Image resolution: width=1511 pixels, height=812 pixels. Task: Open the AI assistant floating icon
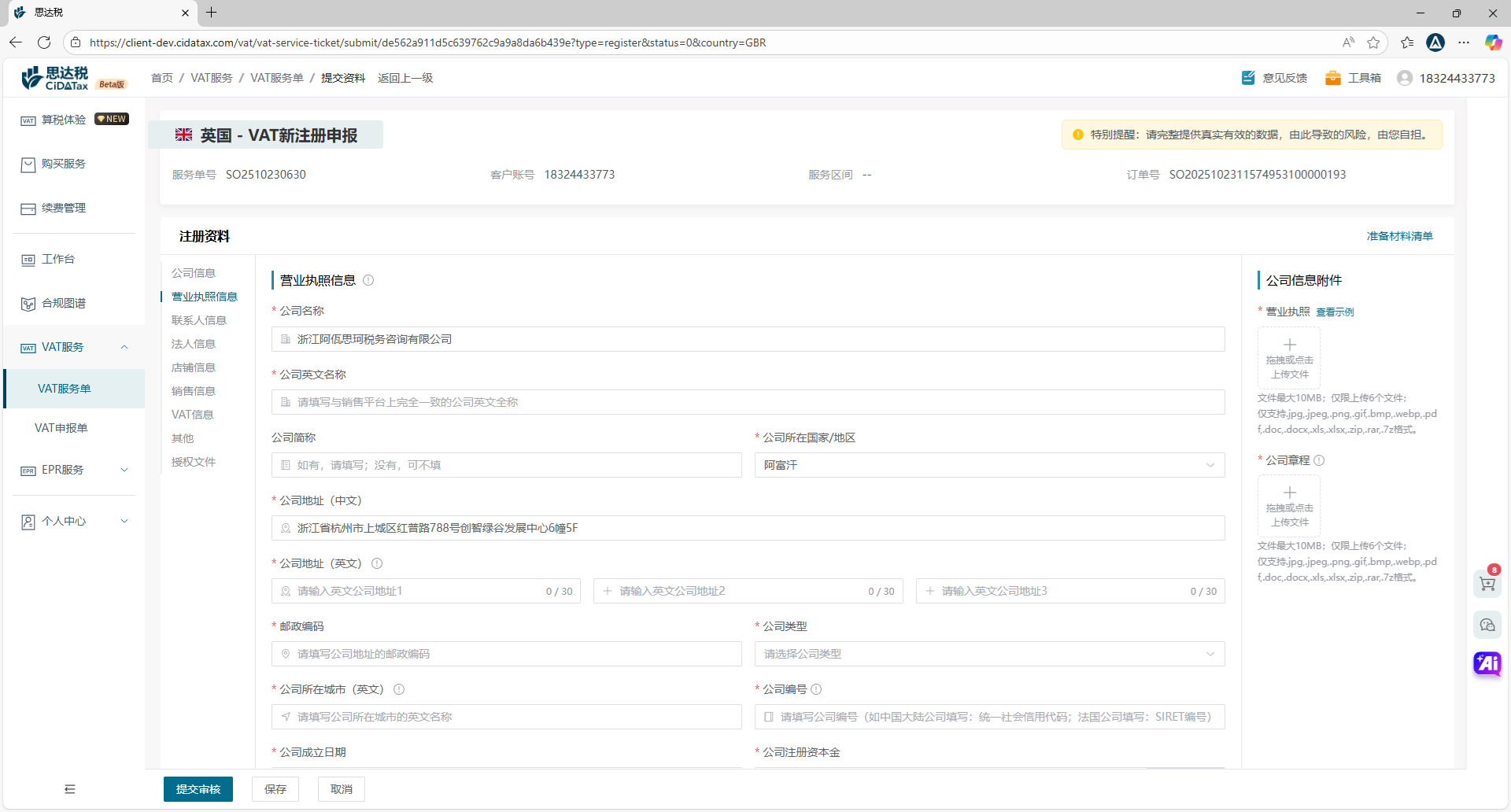tap(1487, 663)
